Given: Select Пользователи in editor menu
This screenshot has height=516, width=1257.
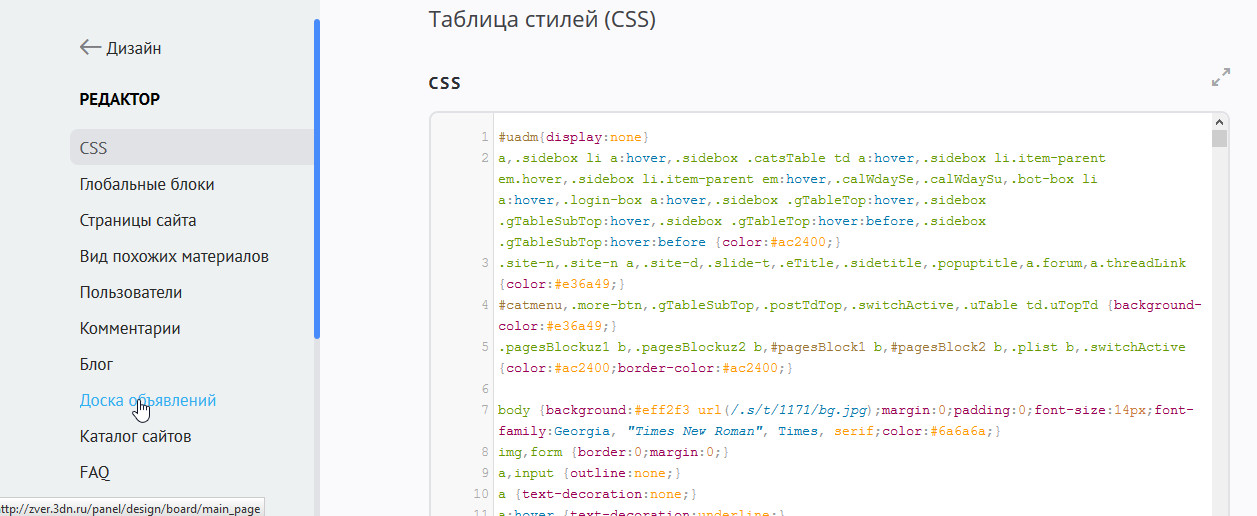Looking at the screenshot, I should pyautogui.click(x=131, y=292).
